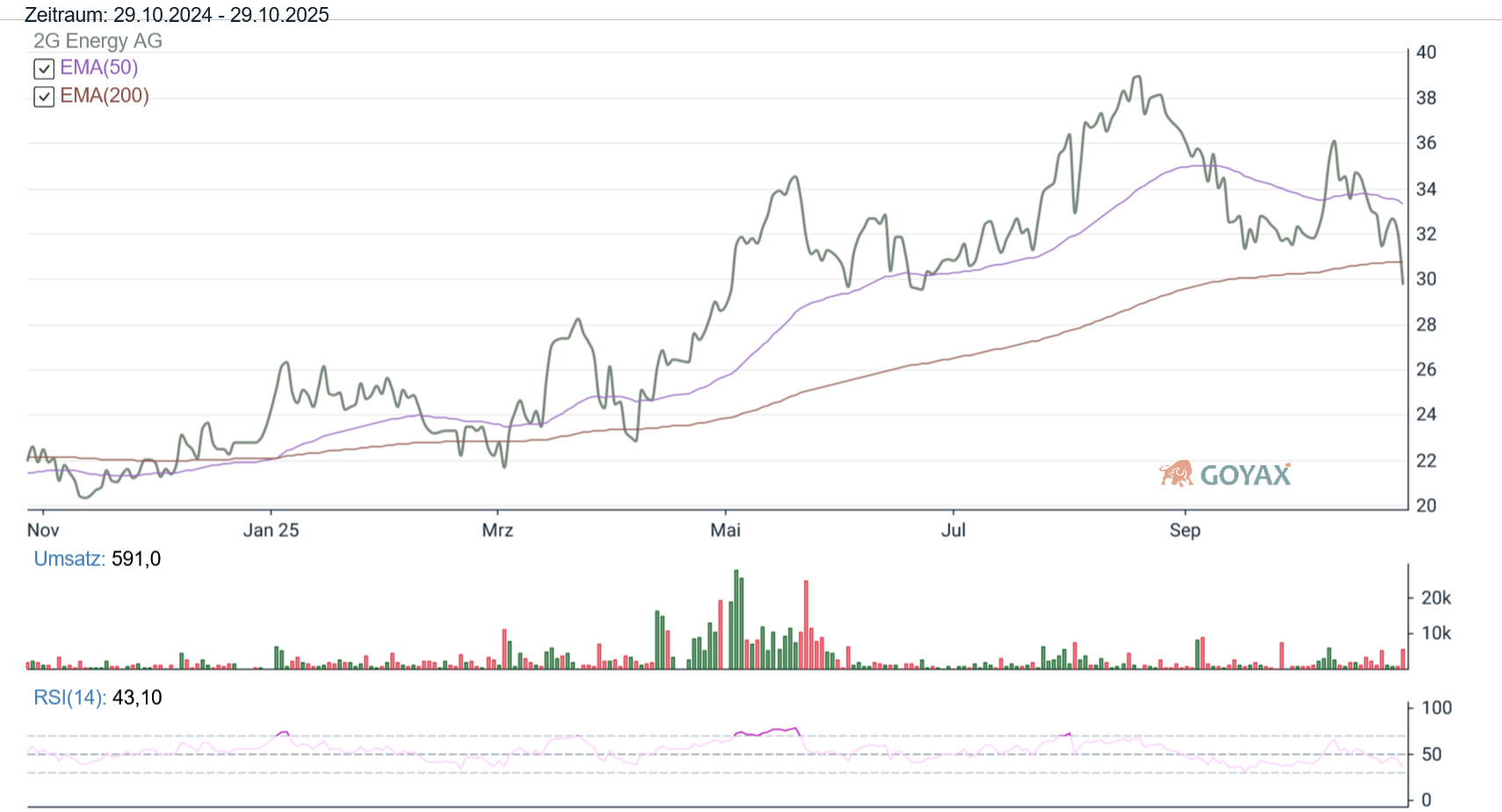The width and height of the screenshot is (1502, 812).
Task: Click the Zeitraum date range header
Action: 177,15
